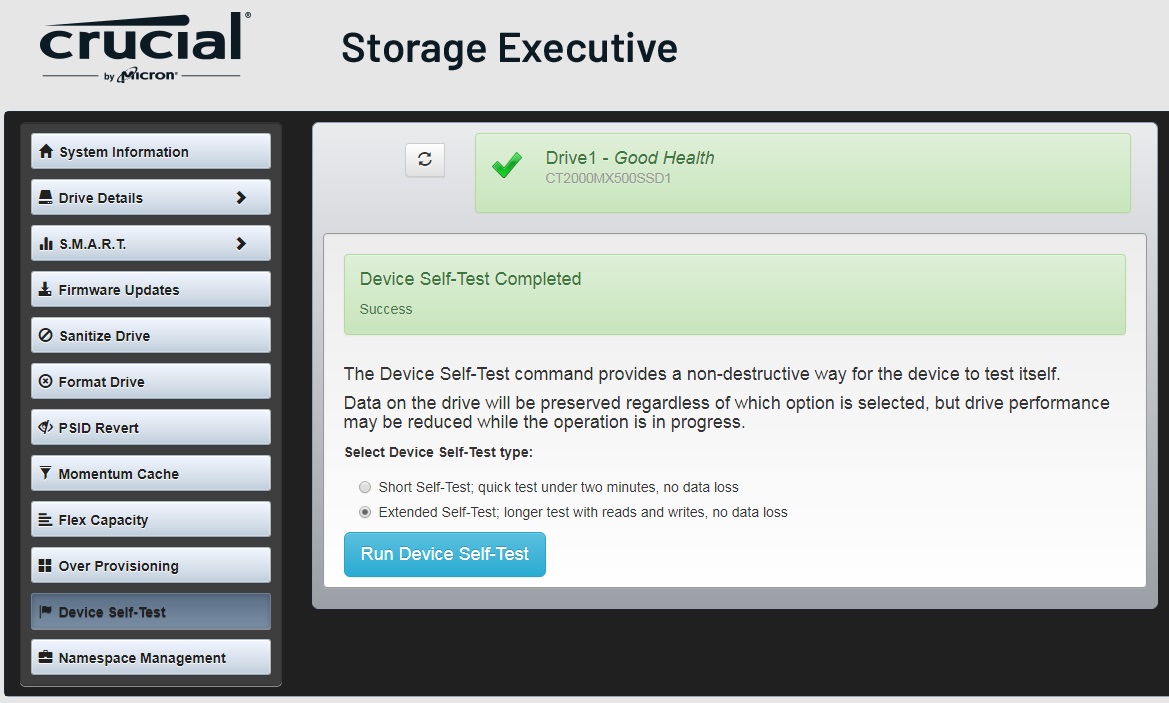Expand the S.M.A.R.T. submenu chevron
Screen dimensions: 1169x703
241,244
